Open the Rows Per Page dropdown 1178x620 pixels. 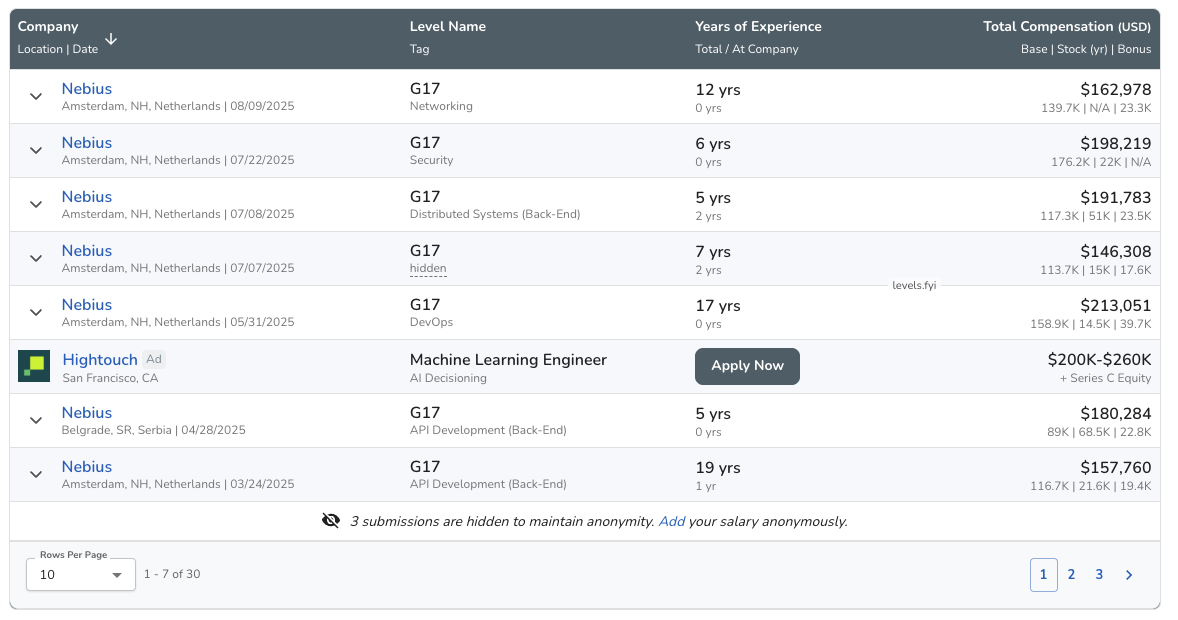pyautogui.click(x=80, y=575)
